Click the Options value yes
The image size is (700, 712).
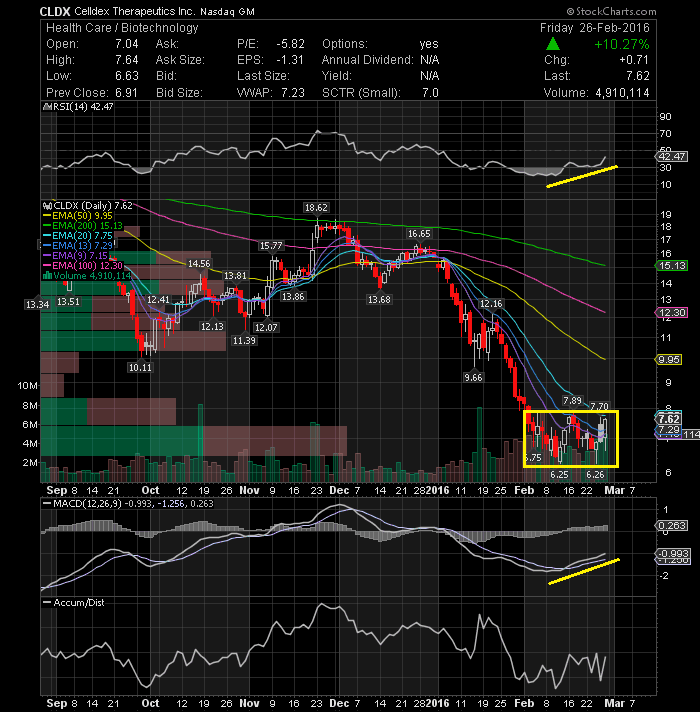(x=429, y=44)
